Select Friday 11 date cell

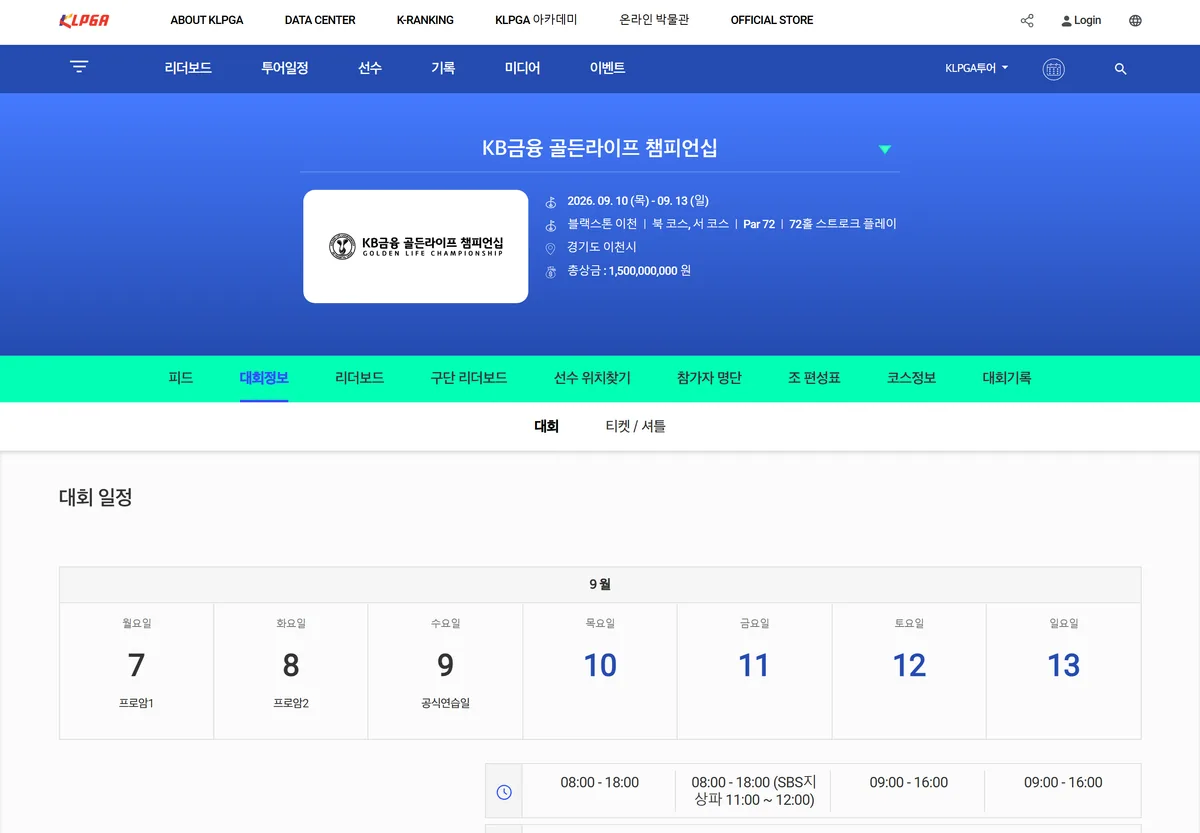point(754,671)
